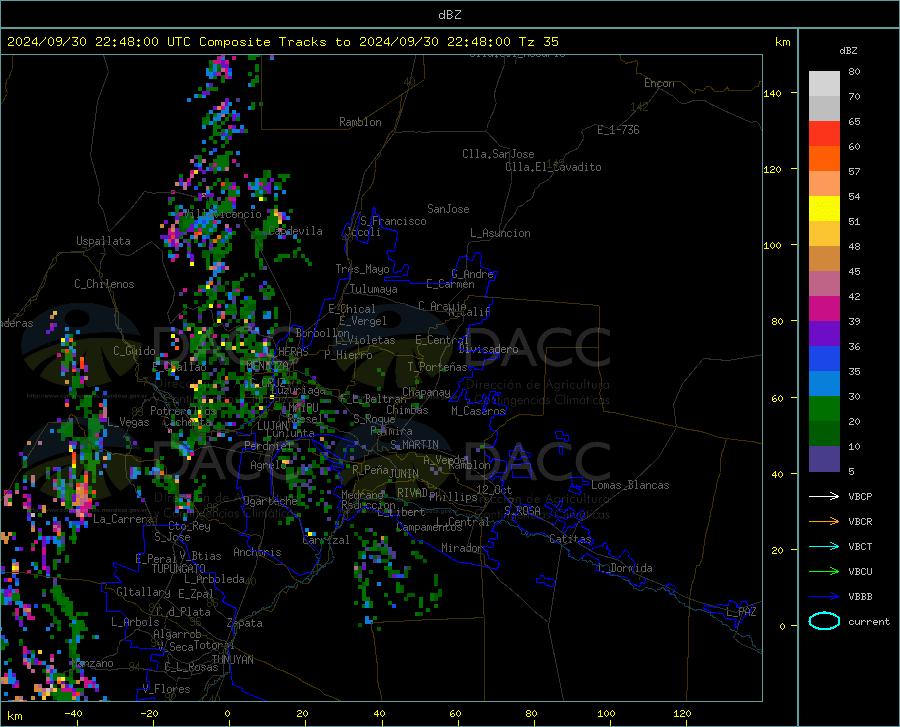
Task: Click the 'Chapanay' map label
Action: point(426,392)
